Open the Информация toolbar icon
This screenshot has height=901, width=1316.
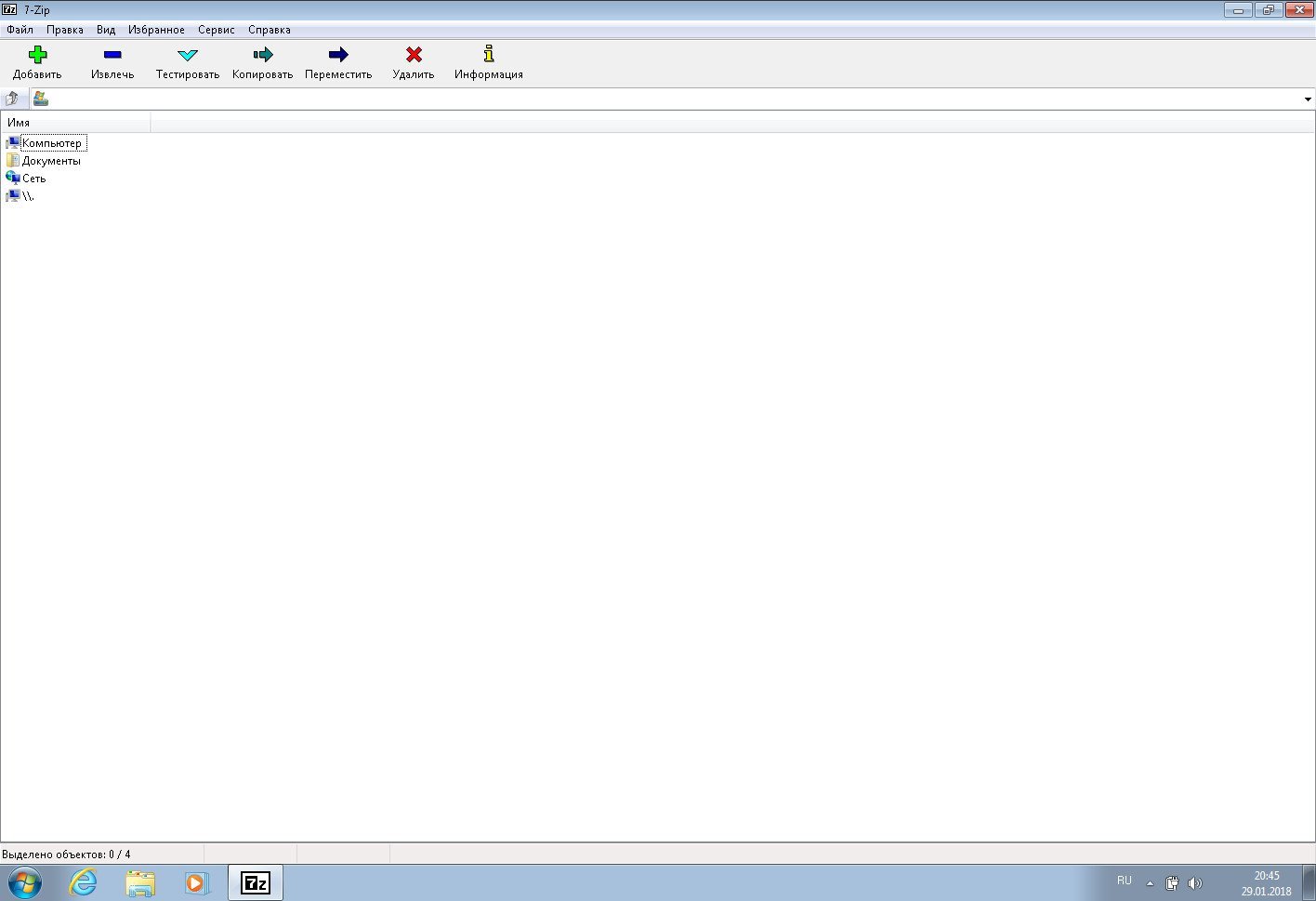pyautogui.click(x=488, y=55)
